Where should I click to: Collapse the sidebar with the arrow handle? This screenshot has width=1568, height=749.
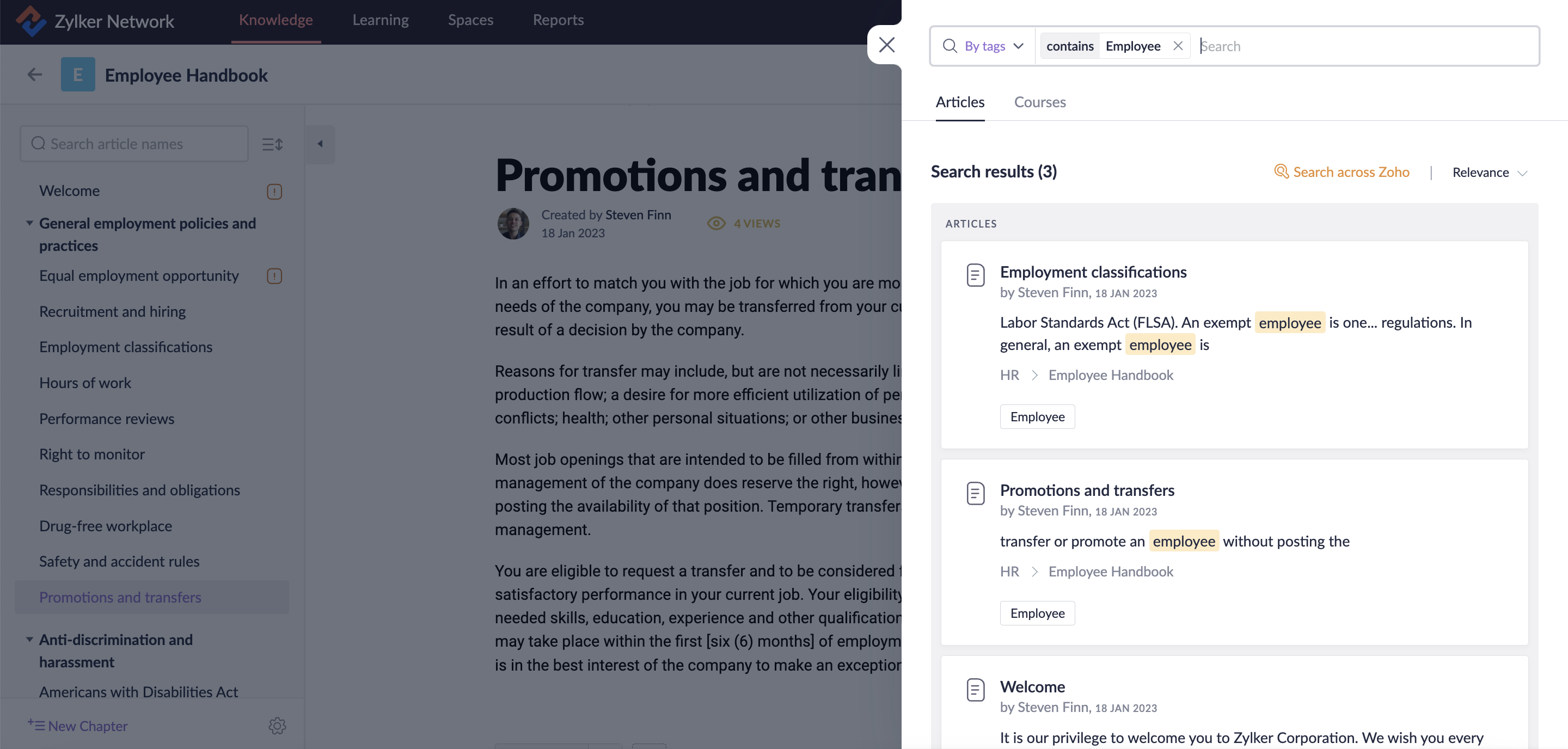(320, 144)
